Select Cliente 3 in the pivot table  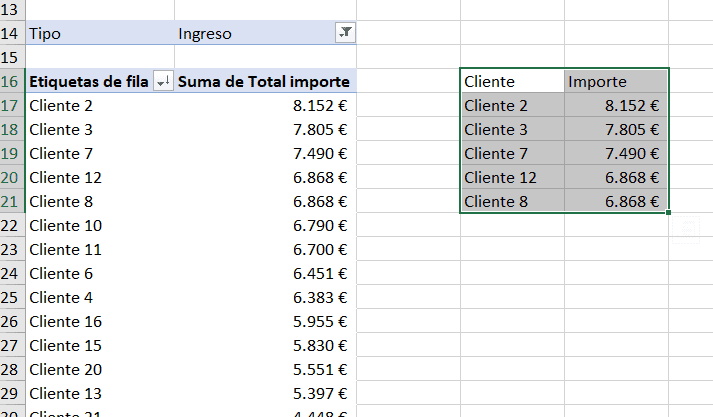pos(100,130)
